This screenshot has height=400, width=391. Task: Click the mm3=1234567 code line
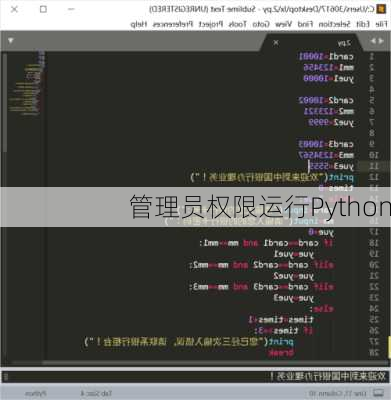click(326, 155)
